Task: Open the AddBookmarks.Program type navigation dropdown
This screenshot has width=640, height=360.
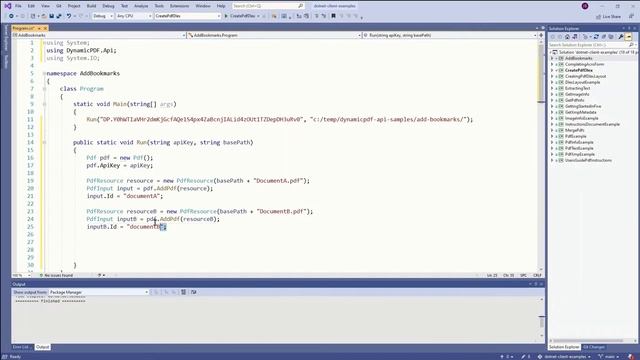Action: [x=274, y=36]
